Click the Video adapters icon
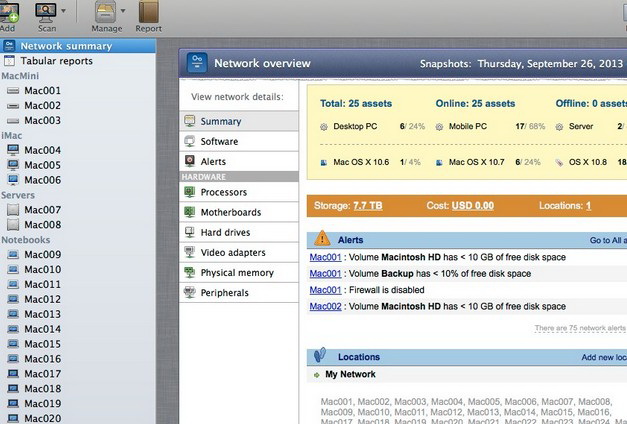627x424 pixels. click(190, 252)
